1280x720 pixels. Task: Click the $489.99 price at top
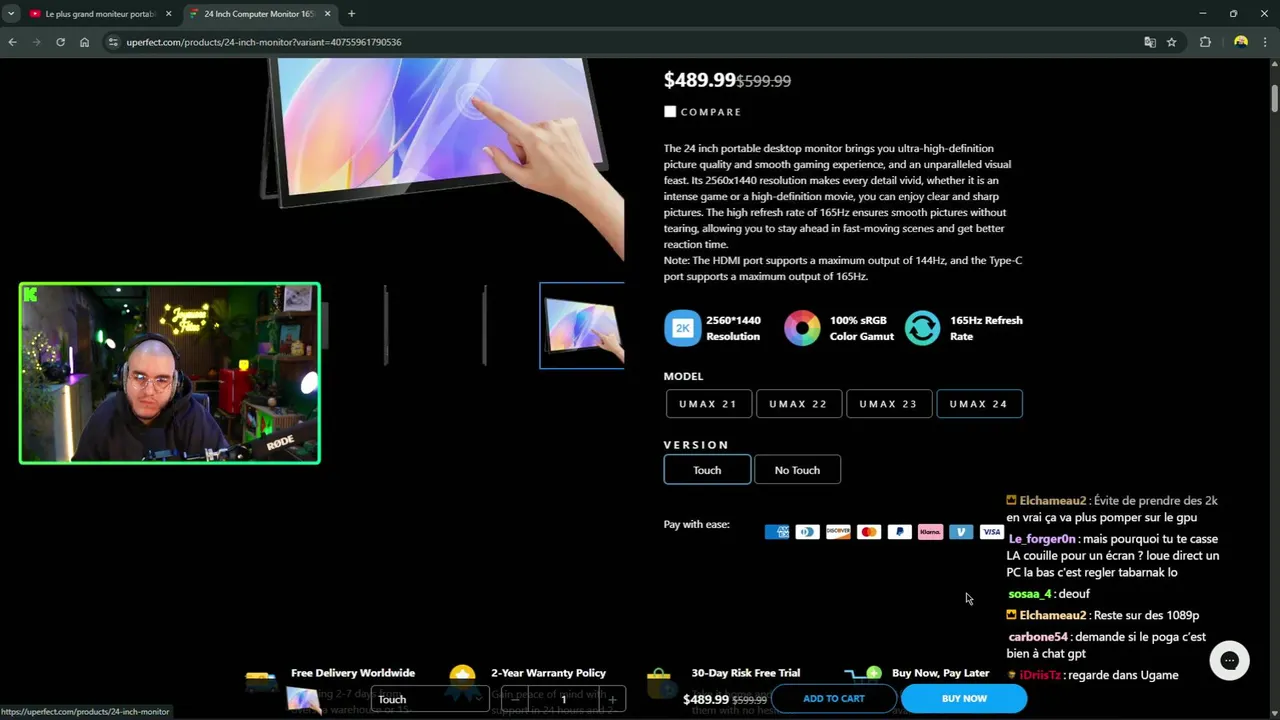click(699, 80)
